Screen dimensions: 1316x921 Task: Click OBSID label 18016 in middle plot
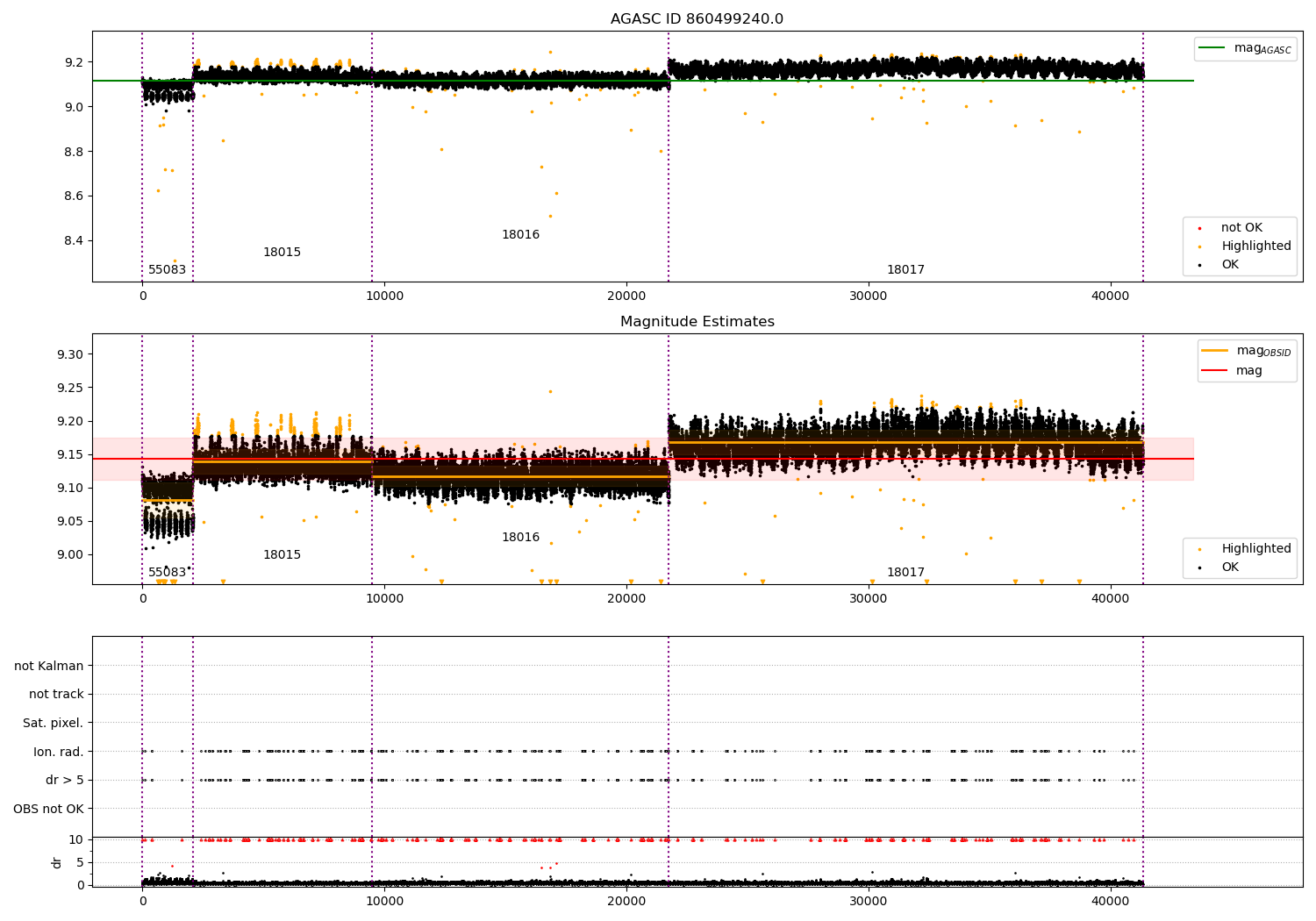tap(520, 538)
